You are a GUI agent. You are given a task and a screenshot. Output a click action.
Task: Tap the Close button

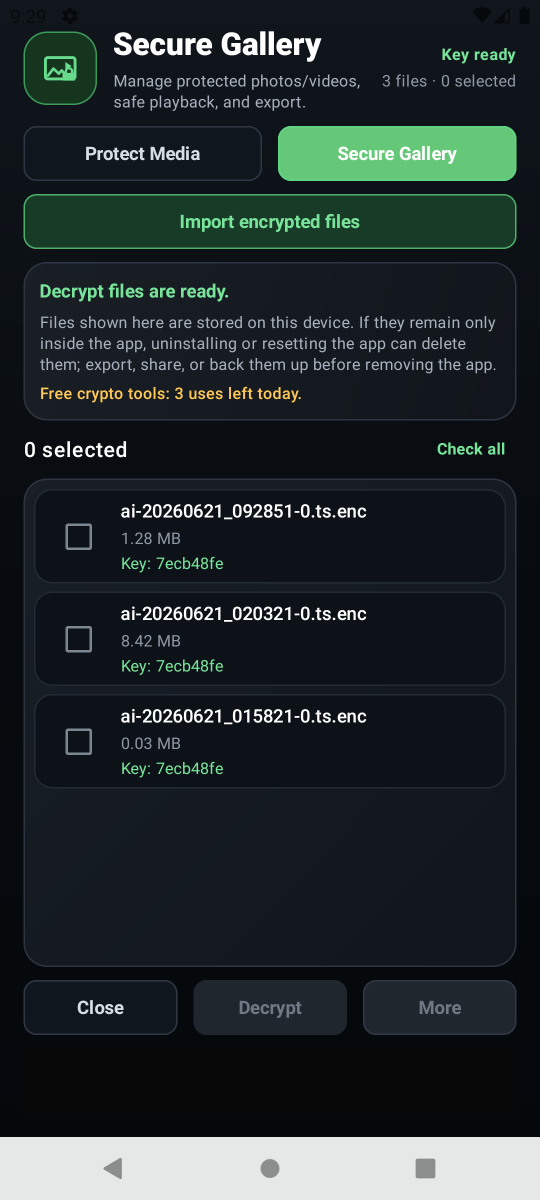click(101, 1008)
